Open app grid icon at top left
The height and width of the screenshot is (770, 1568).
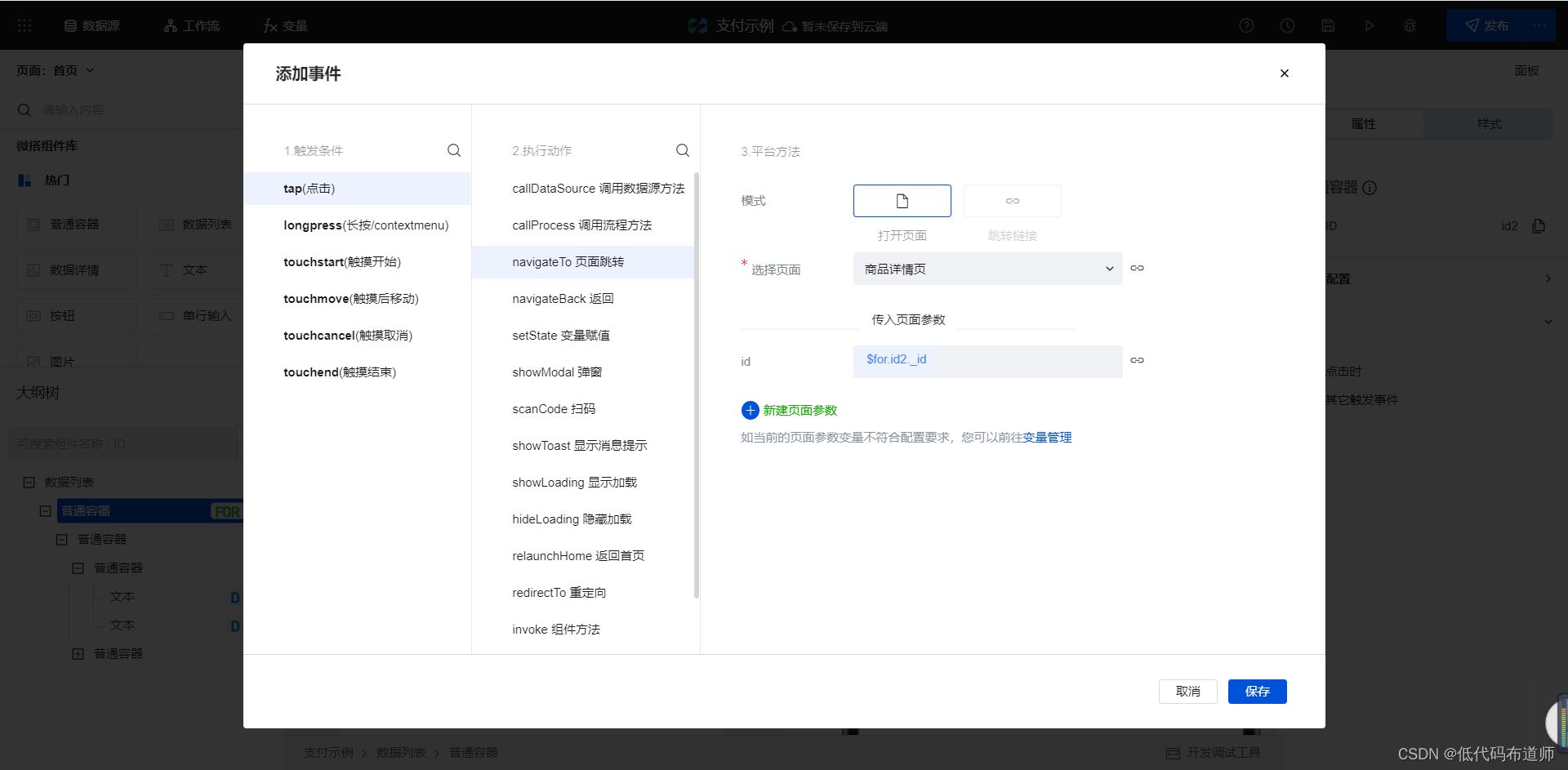point(24,25)
